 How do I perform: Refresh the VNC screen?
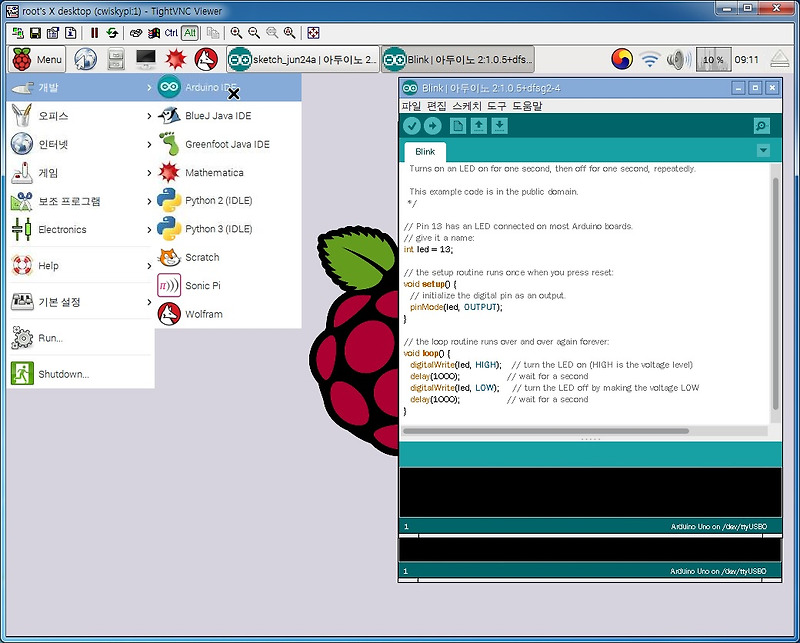tap(112, 33)
